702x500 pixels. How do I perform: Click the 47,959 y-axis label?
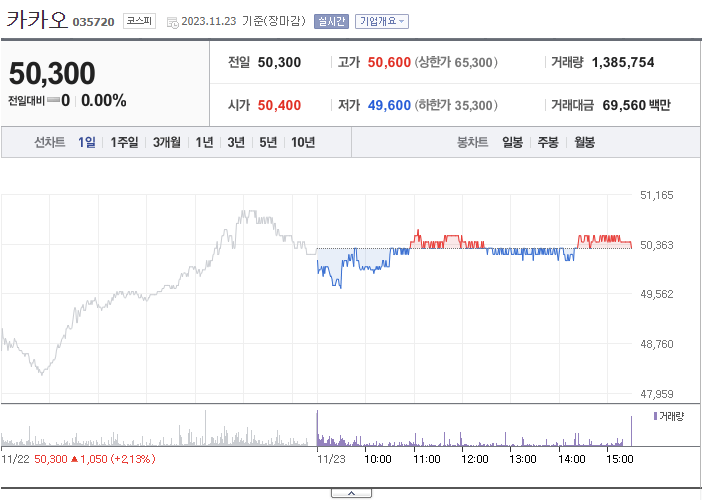(656, 394)
